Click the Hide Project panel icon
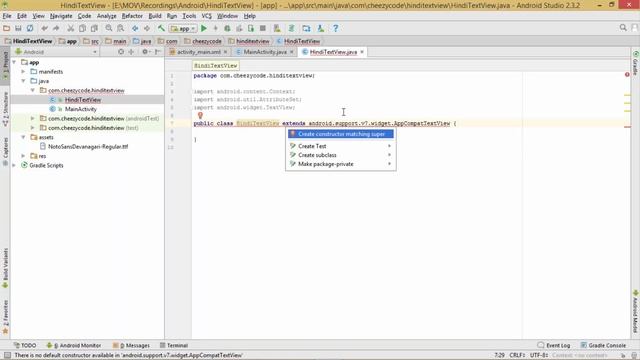 pyautogui.click(x=158, y=52)
